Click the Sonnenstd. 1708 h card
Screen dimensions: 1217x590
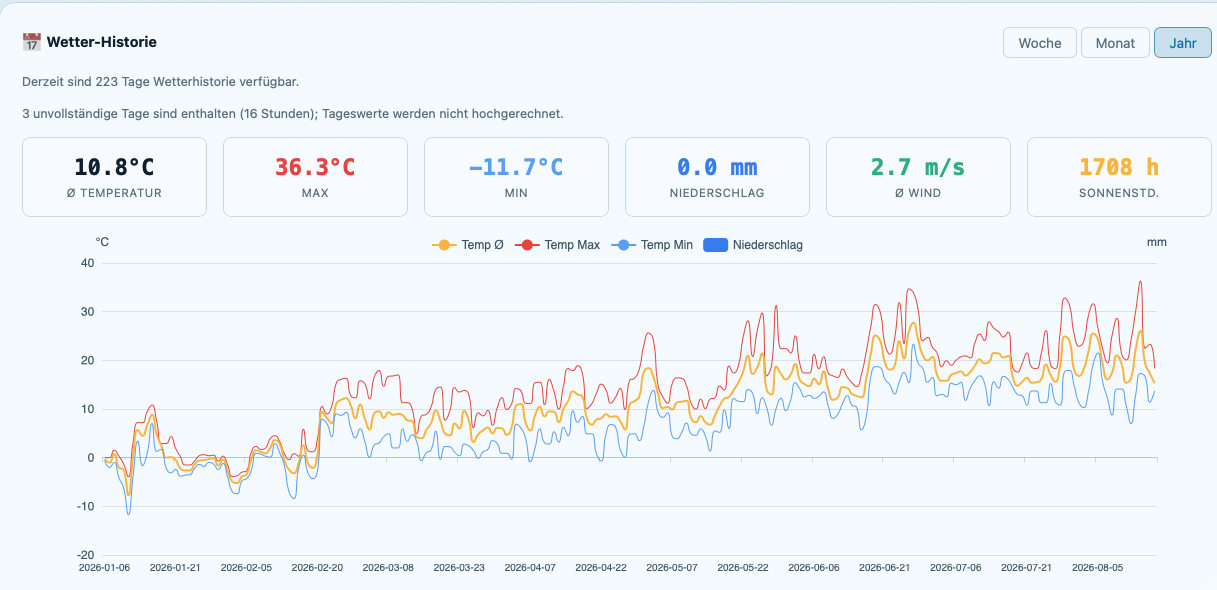(x=1119, y=177)
